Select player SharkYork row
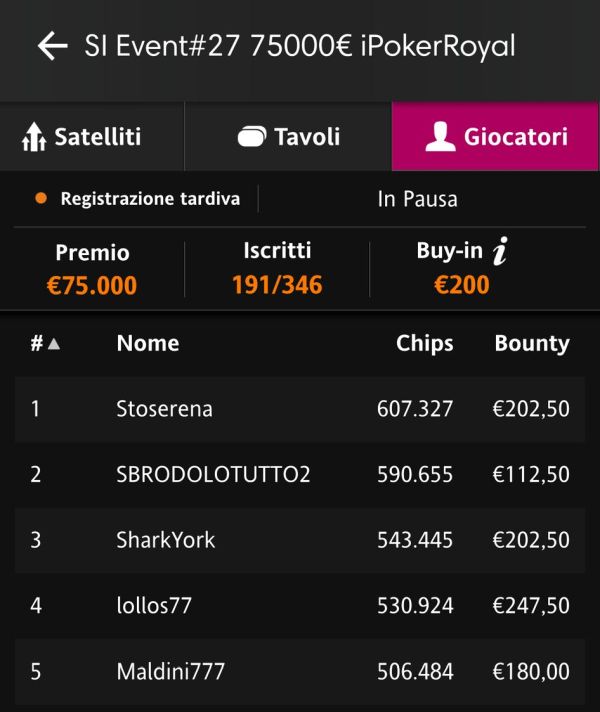 (x=300, y=540)
